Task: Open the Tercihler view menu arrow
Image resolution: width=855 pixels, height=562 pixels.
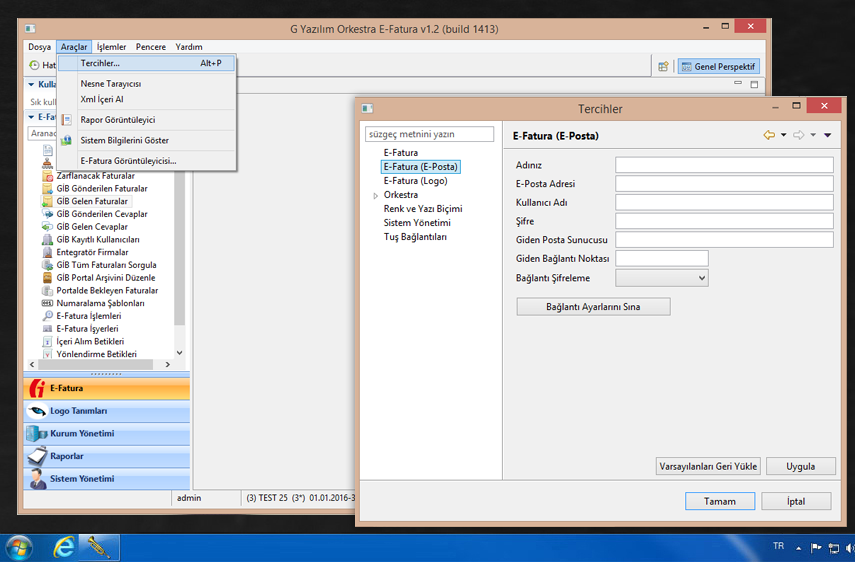Action: tap(828, 135)
